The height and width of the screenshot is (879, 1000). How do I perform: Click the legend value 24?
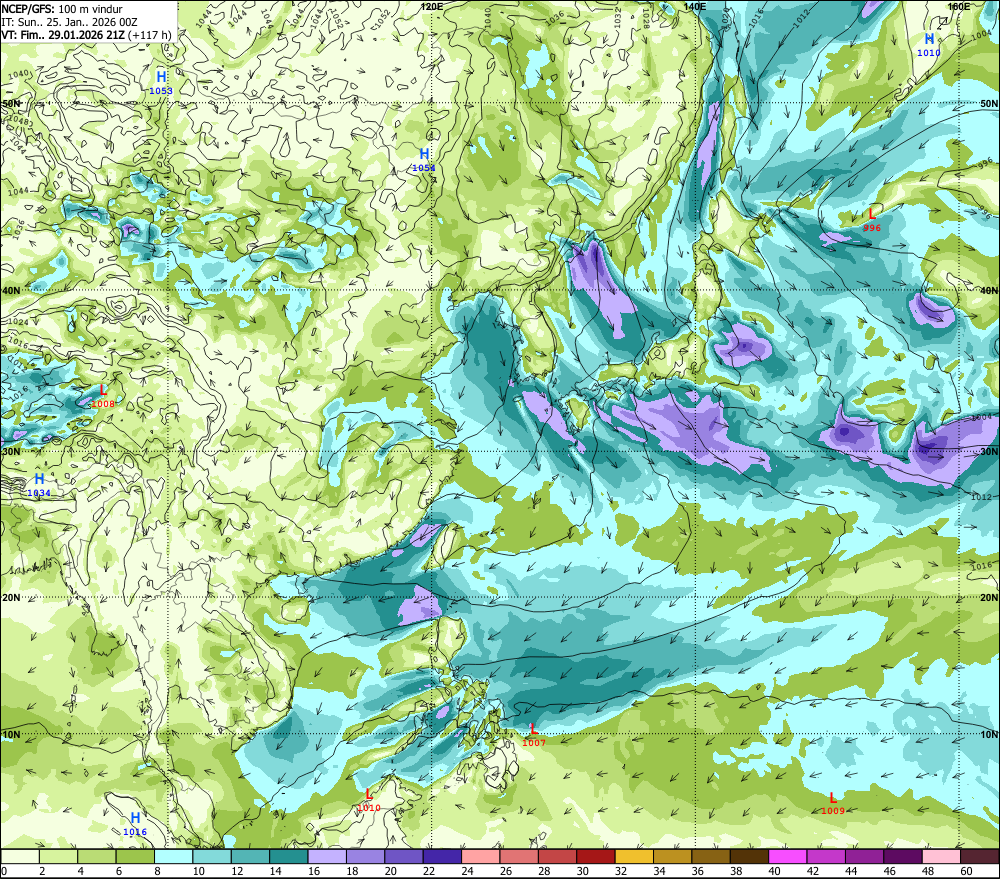[x=467, y=871]
